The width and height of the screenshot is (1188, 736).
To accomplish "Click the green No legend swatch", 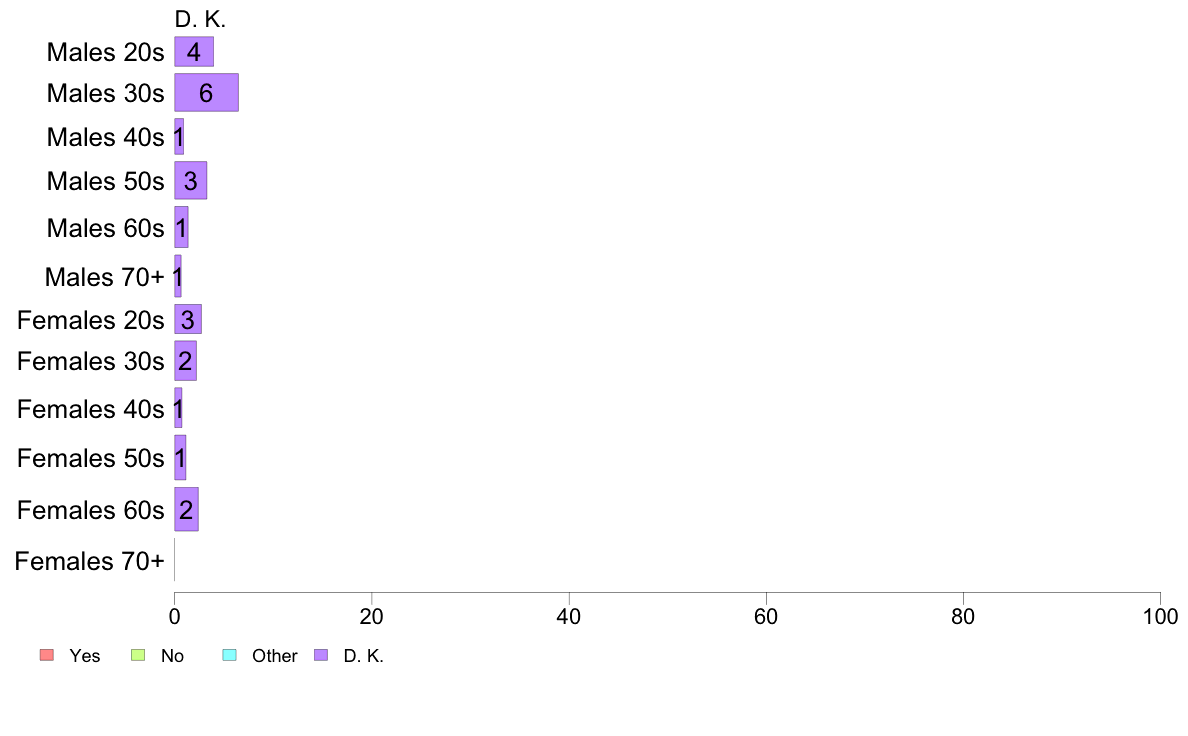I will coord(138,655).
